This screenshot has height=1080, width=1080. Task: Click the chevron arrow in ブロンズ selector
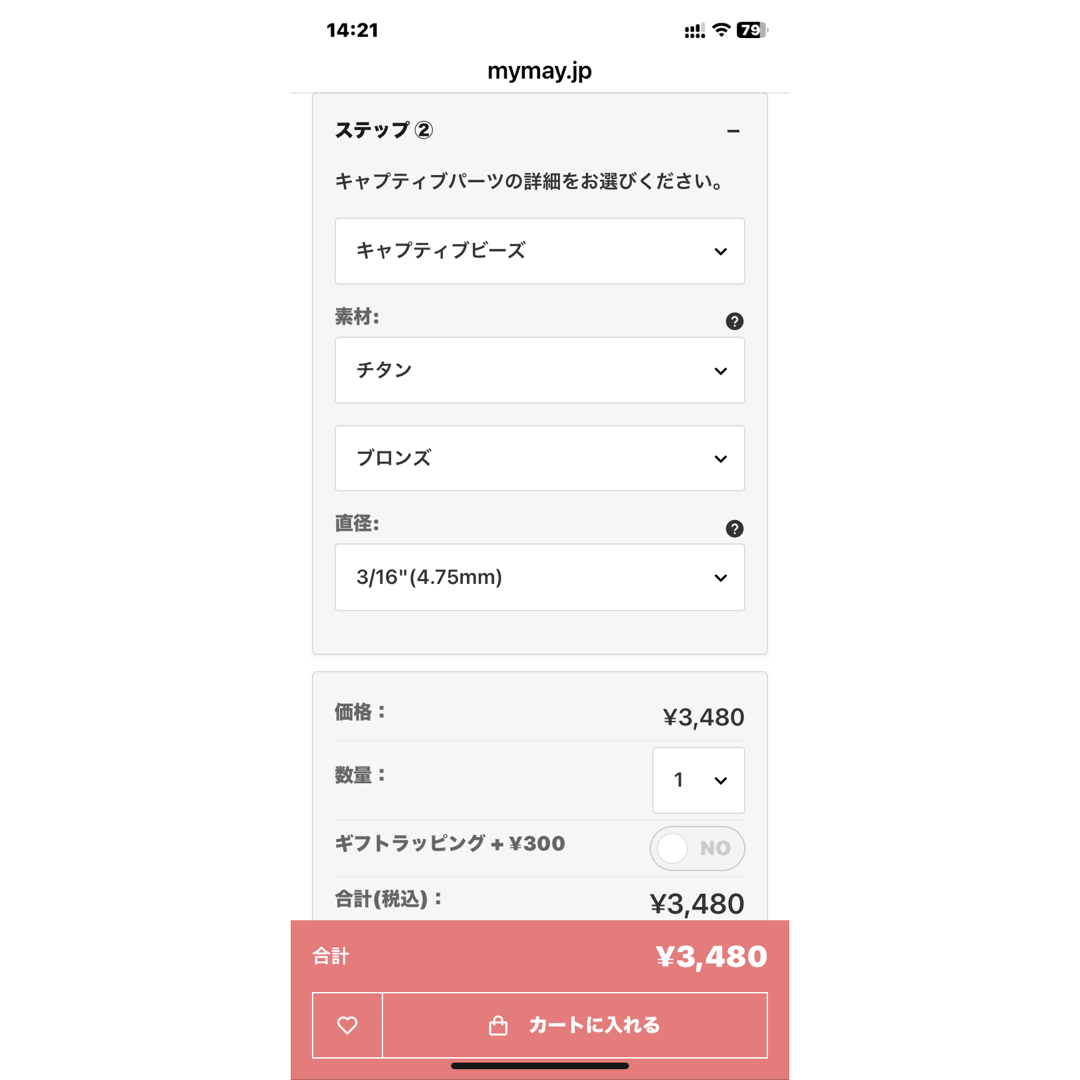click(720, 459)
